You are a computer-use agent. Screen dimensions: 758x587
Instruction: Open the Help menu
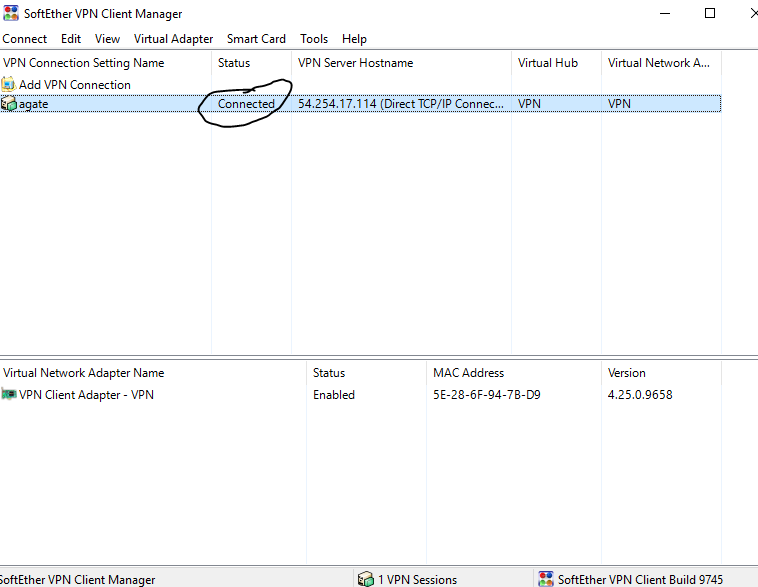(354, 39)
